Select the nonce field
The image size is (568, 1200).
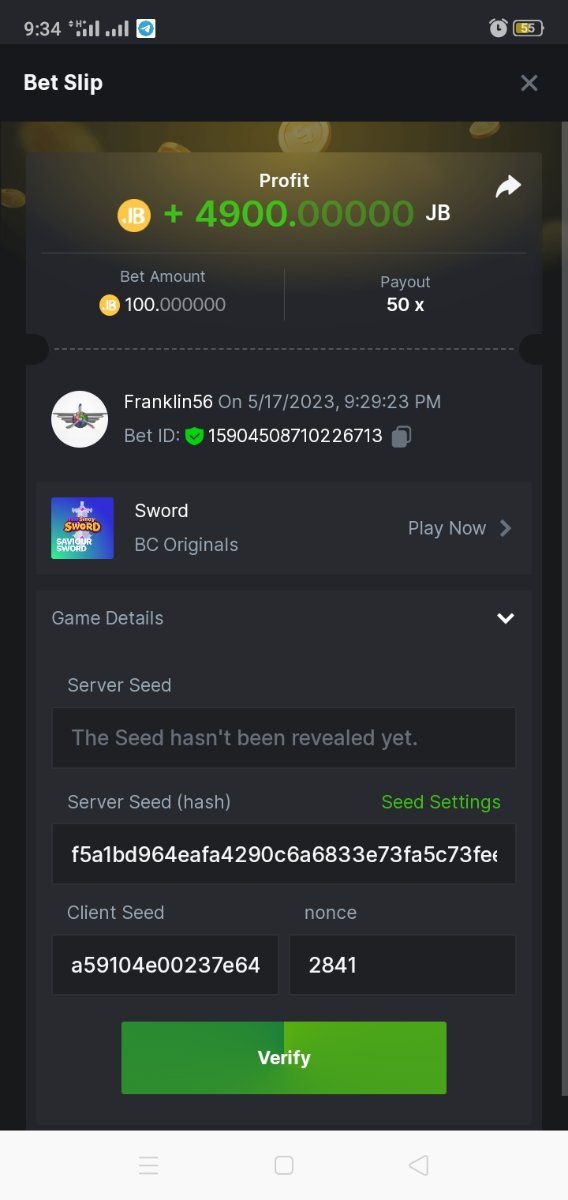[x=403, y=965]
